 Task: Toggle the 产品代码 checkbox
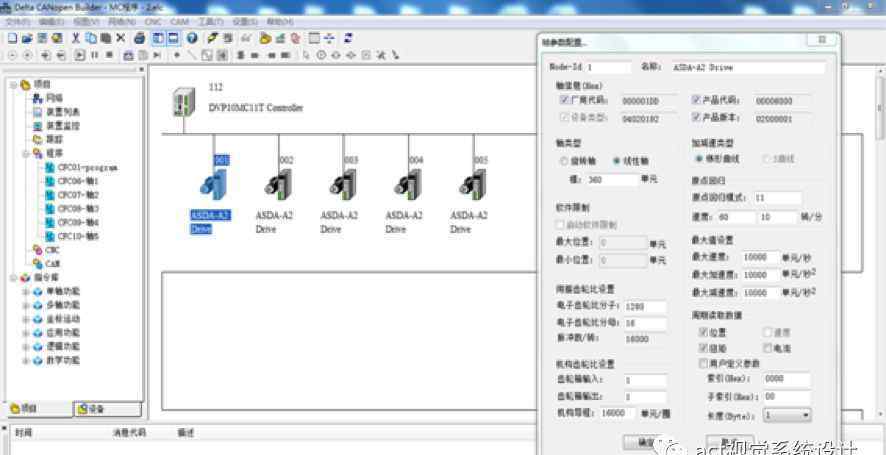696,100
